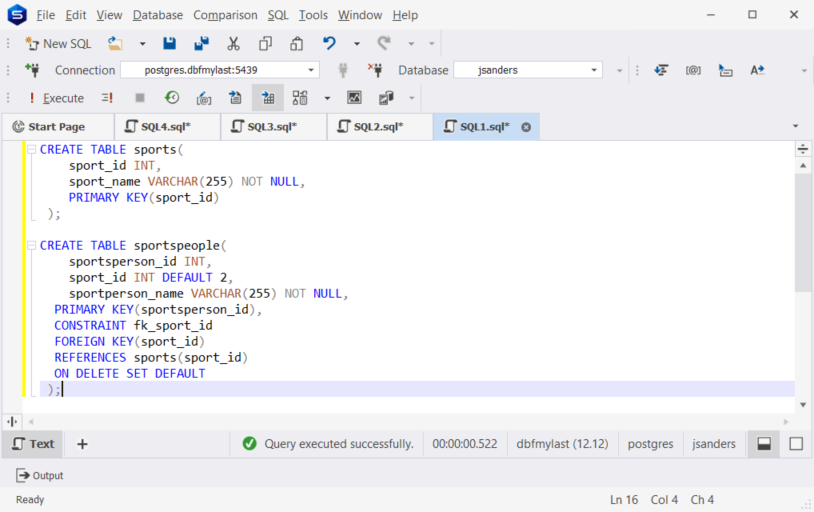Click the image chart icon in toolbar
Image resolution: width=814 pixels, height=512 pixels.
354,98
